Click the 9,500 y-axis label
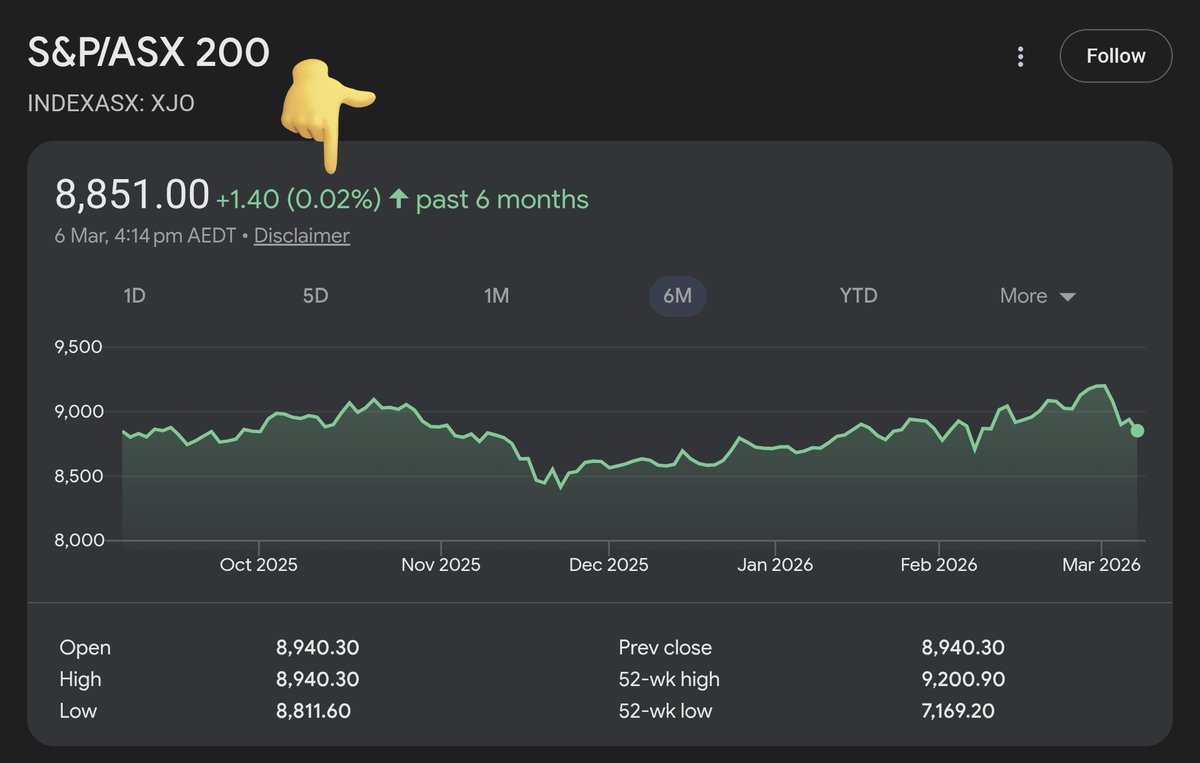The image size is (1200, 763). [x=76, y=348]
